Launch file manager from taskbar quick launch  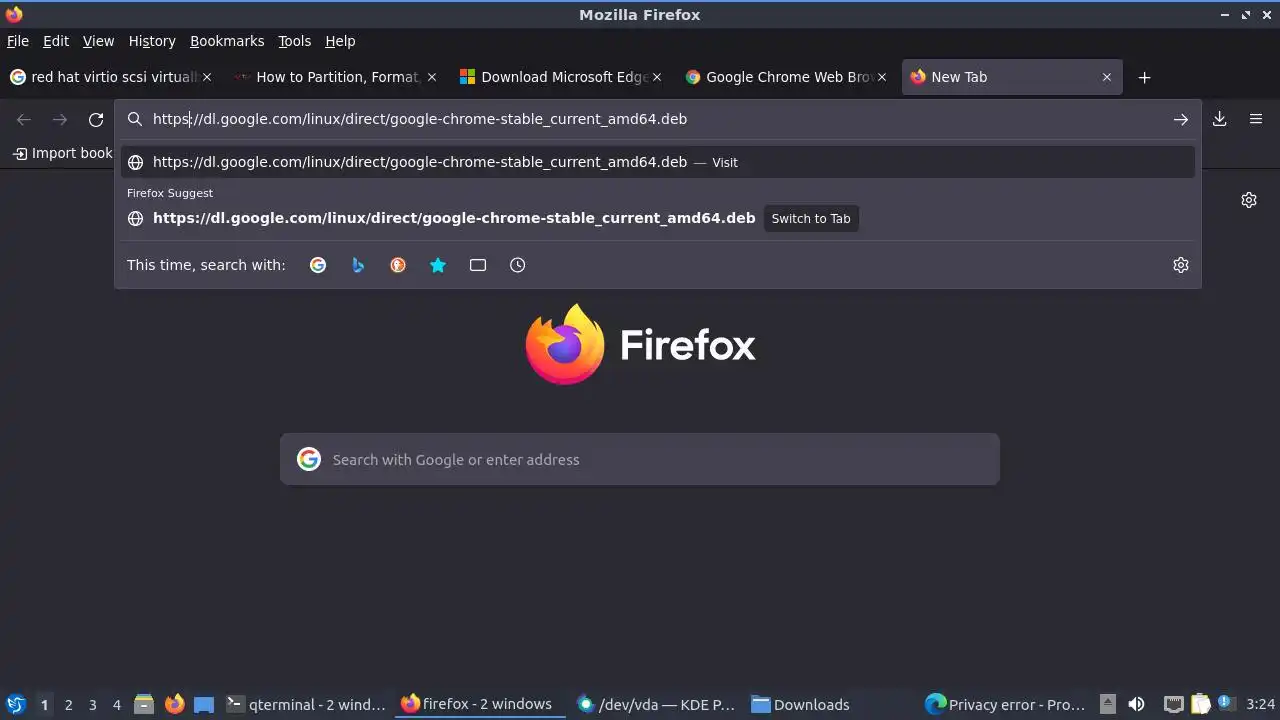coord(144,704)
